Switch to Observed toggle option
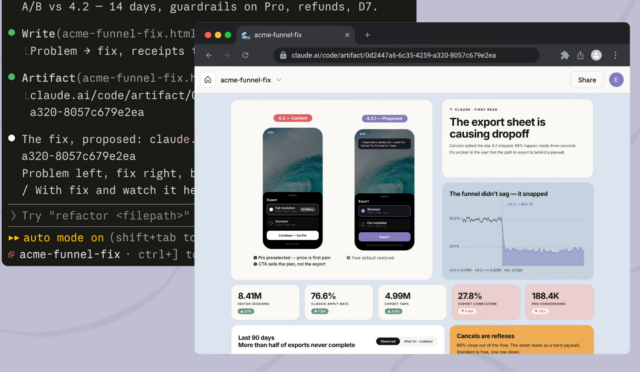This screenshot has width=640, height=372. point(388,341)
